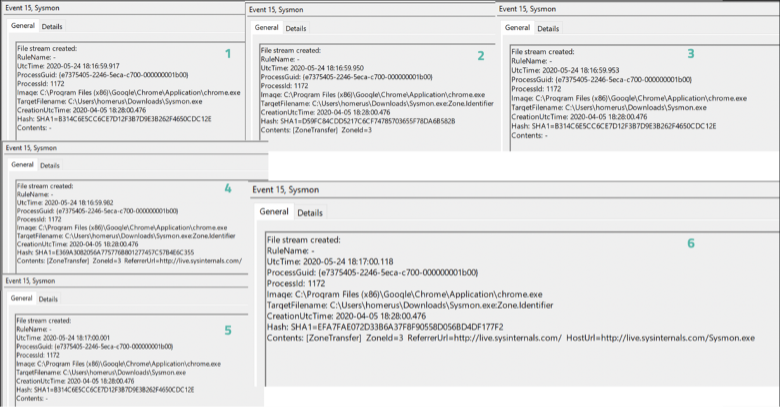Open Details tab of event timestamped 18:16:59.917
This screenshot has height=408, width=780.
click(x=52, y=26)
